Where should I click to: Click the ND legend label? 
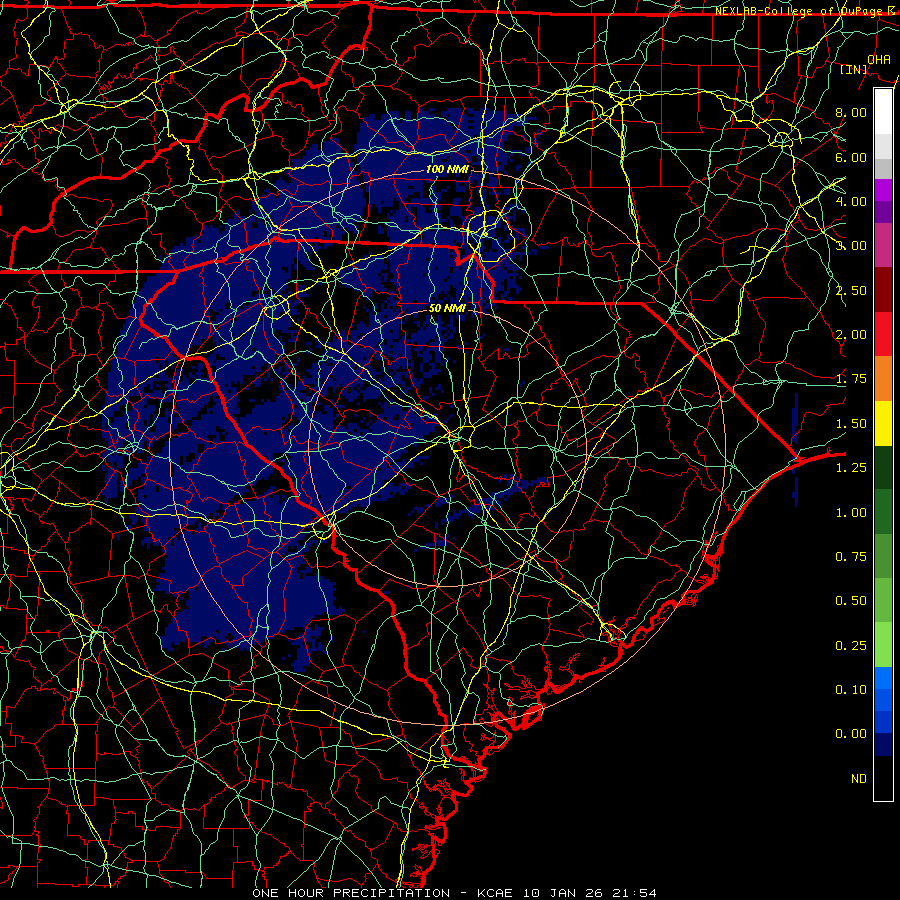tap(859, 779)
